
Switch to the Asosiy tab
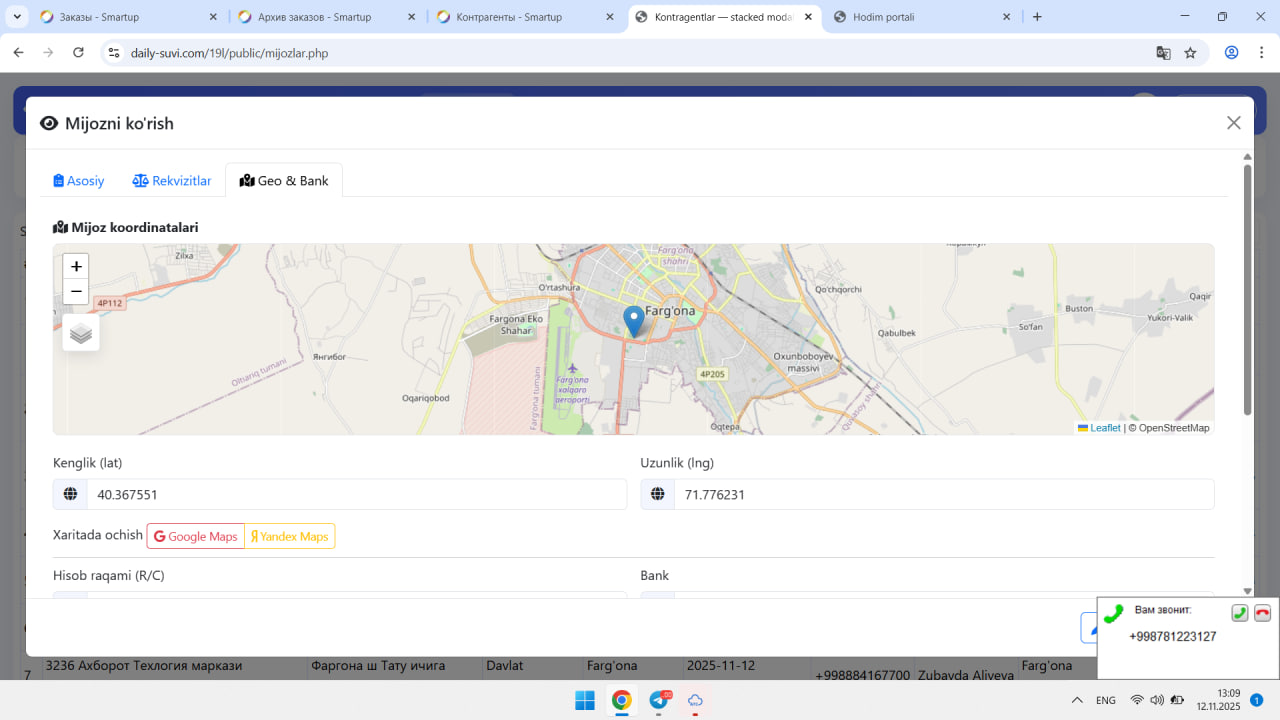(x=79, y=181)
